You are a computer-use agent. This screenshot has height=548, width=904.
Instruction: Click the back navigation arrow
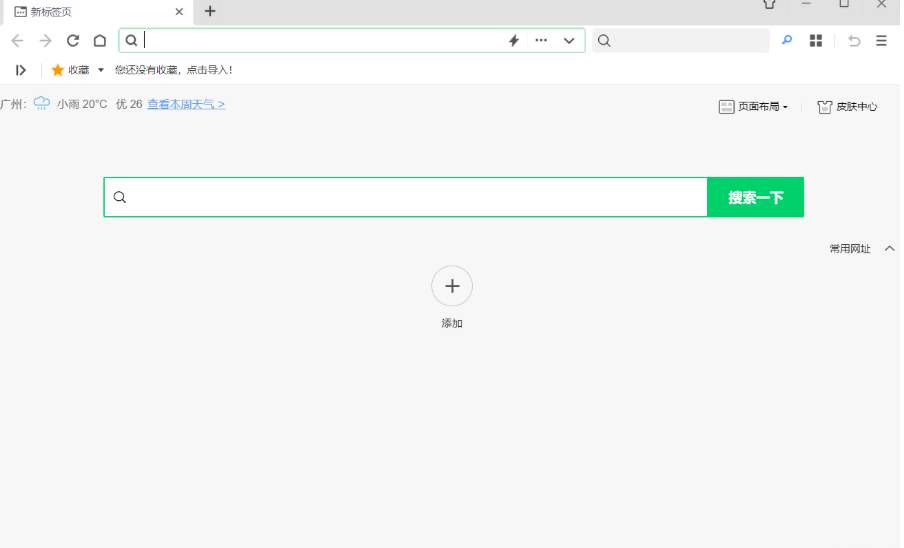coord(17,41)
